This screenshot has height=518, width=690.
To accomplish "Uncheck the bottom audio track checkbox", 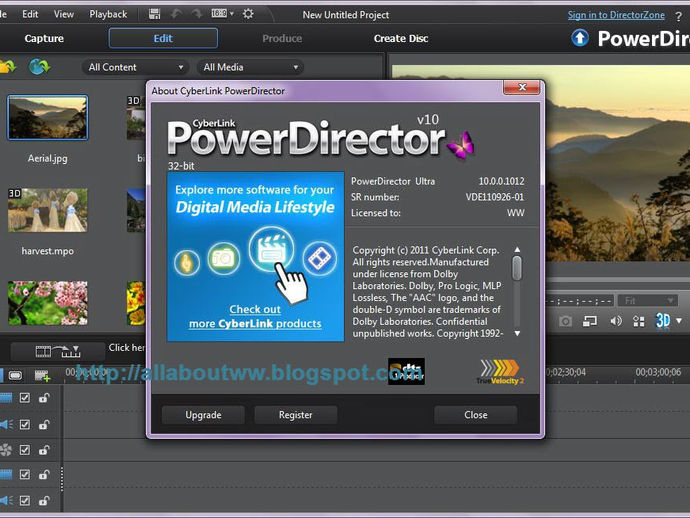I will point(25,501).
